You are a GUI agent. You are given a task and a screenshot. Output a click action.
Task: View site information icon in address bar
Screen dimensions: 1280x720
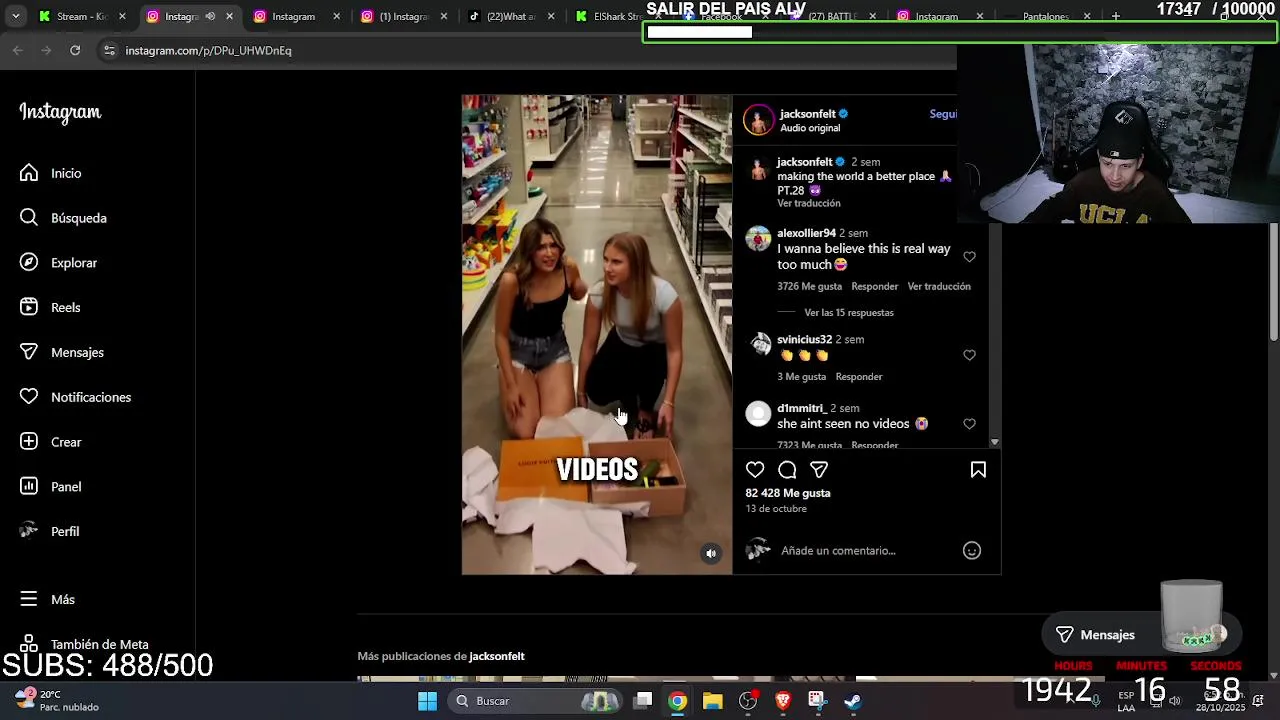click(110, 50)
